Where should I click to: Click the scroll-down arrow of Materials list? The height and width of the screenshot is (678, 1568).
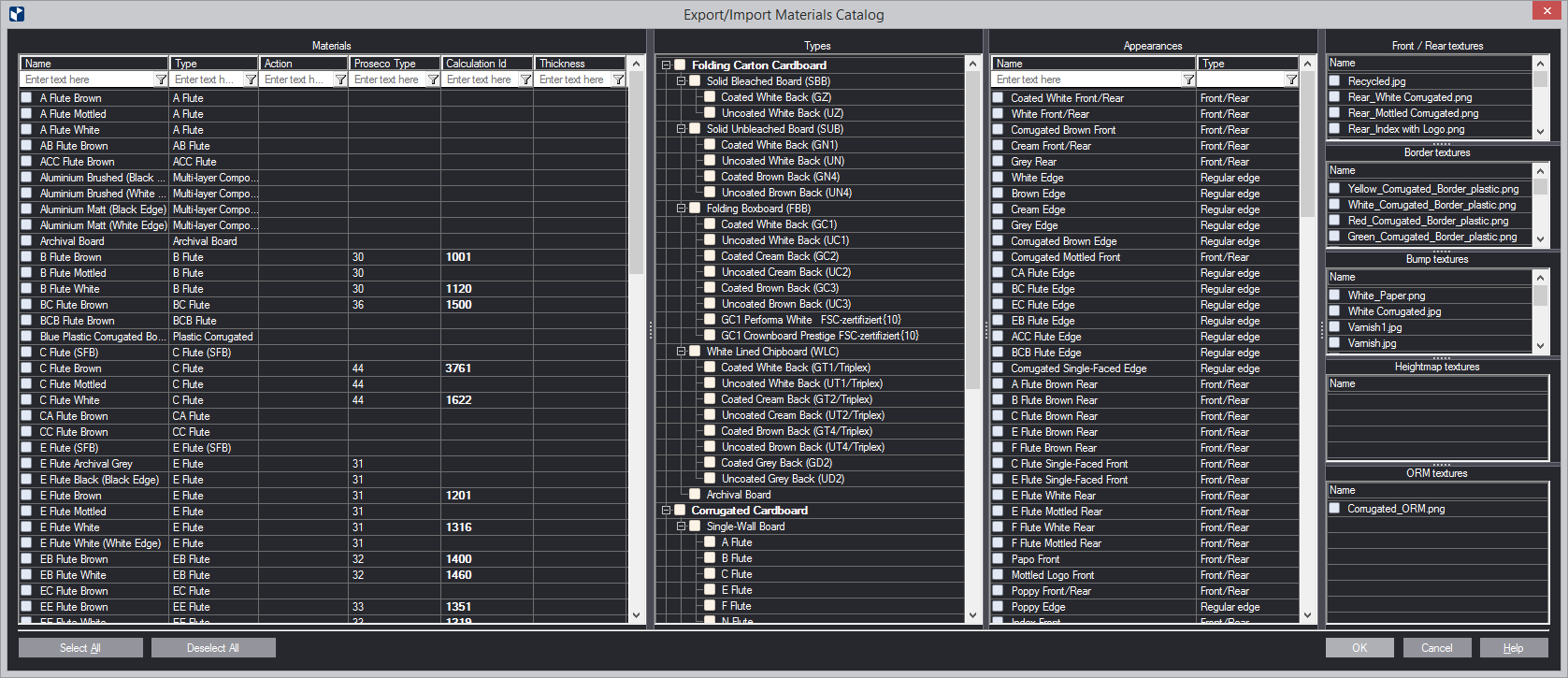(637, 615)
